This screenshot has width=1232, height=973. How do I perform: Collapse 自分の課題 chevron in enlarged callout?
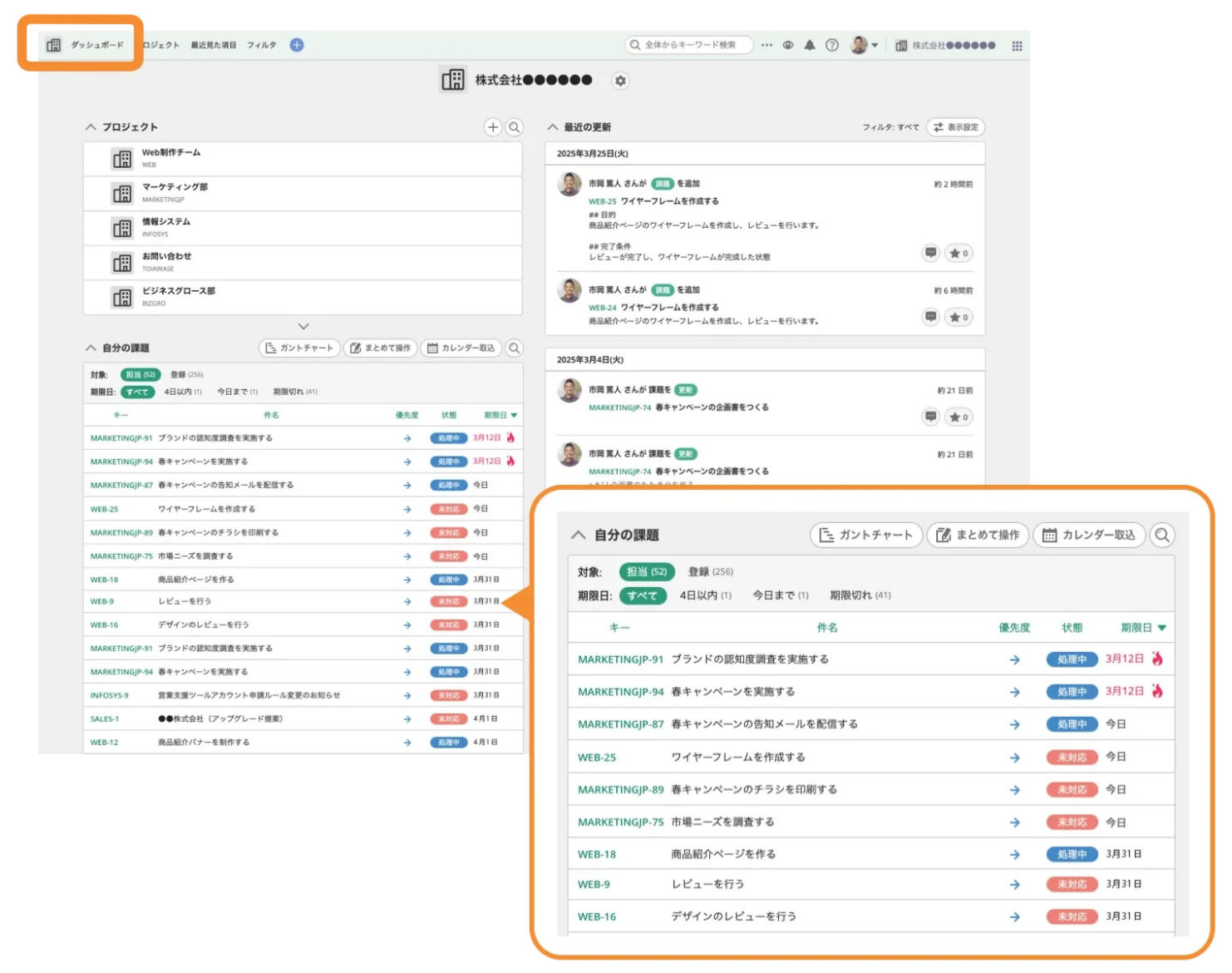point(578,535)
